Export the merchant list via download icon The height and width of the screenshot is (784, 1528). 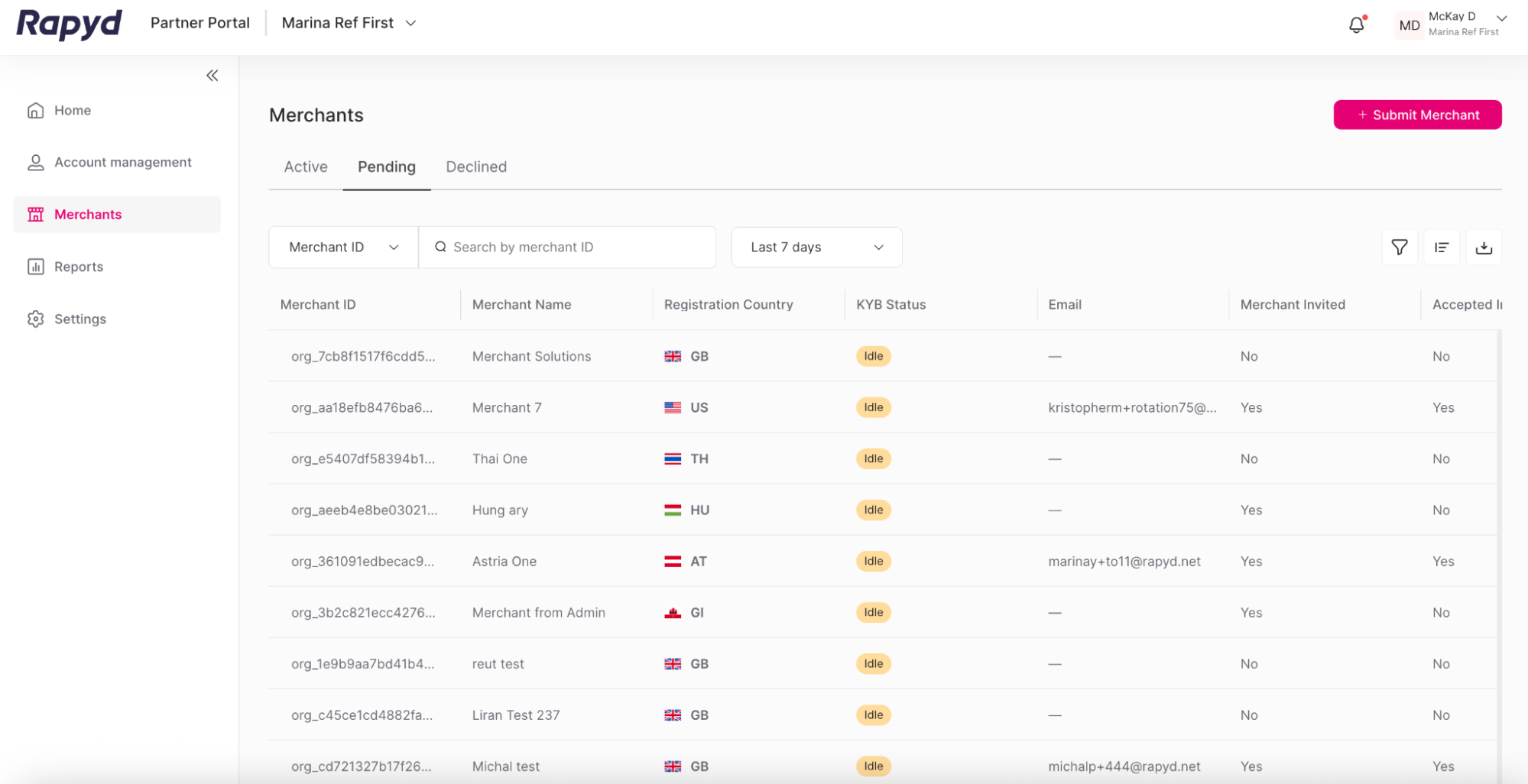click(1484, 247)
